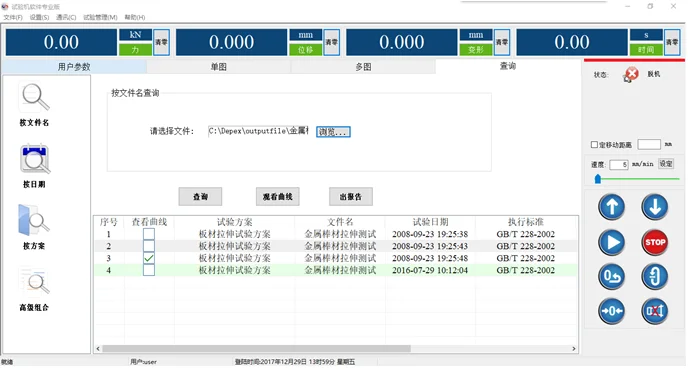Click the 查看曲线 column header
This screenshot has height=370, width=688.
(x=149, y=222)
